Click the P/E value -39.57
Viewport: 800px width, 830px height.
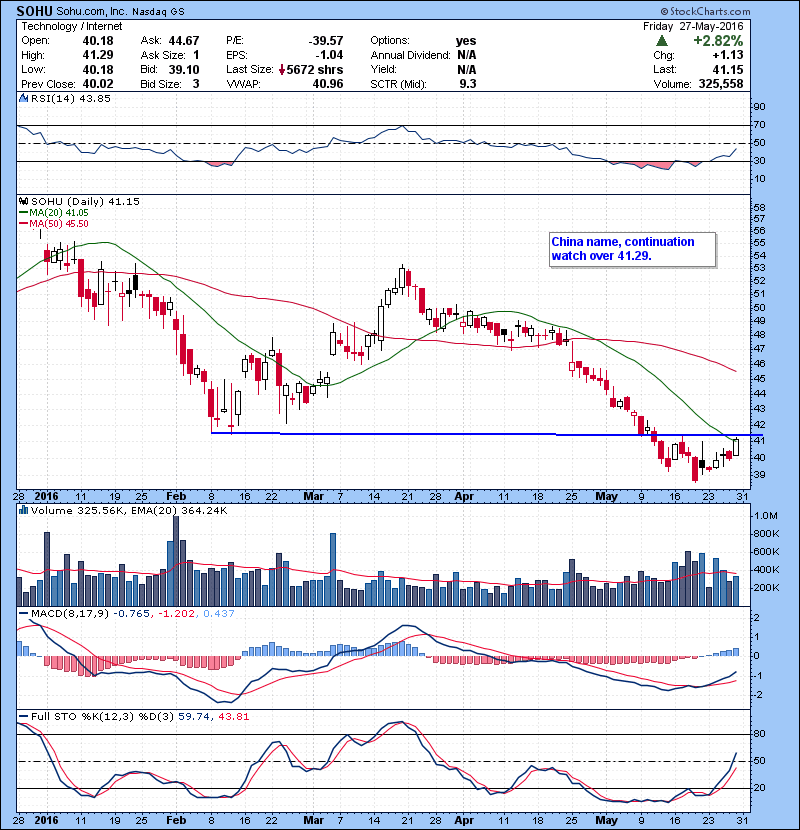(x=326, y=41)
